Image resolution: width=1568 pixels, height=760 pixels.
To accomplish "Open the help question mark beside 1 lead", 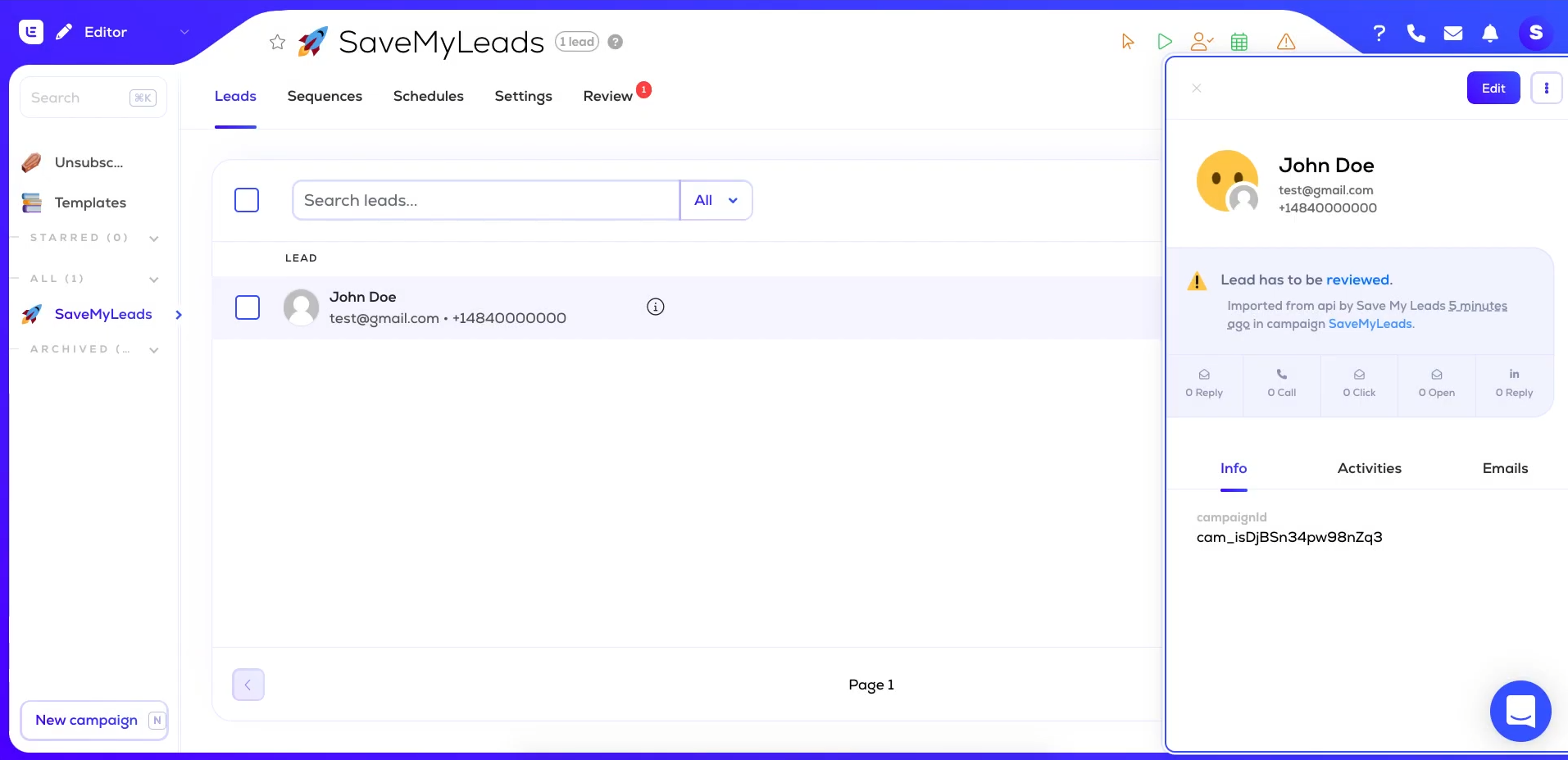I will pyautogui.click(x=616, y=42).
